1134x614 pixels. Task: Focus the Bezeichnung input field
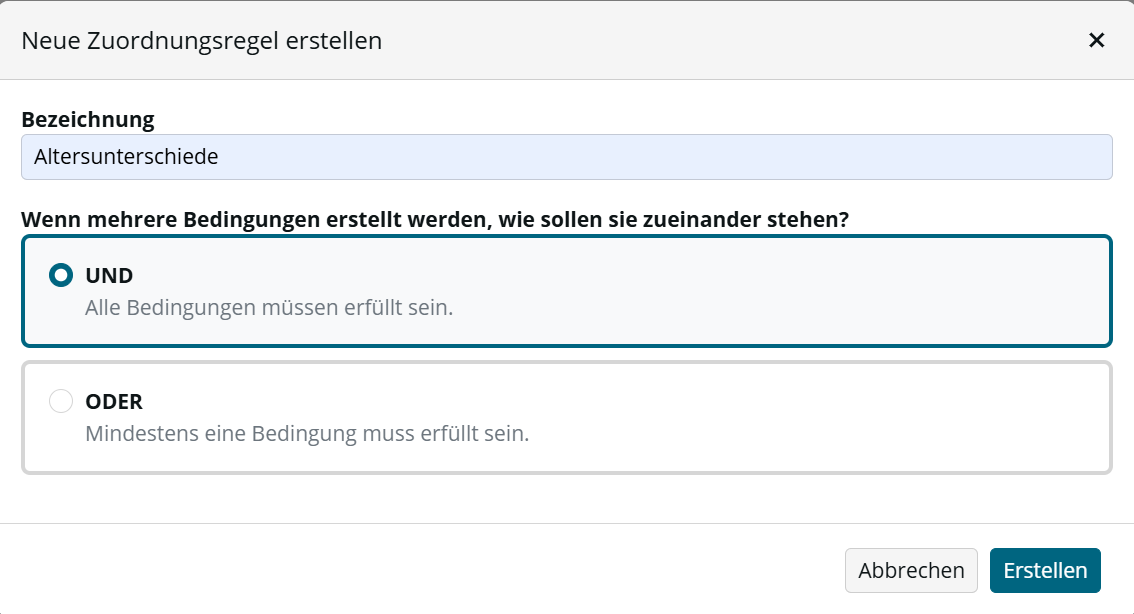coord(566,157)
